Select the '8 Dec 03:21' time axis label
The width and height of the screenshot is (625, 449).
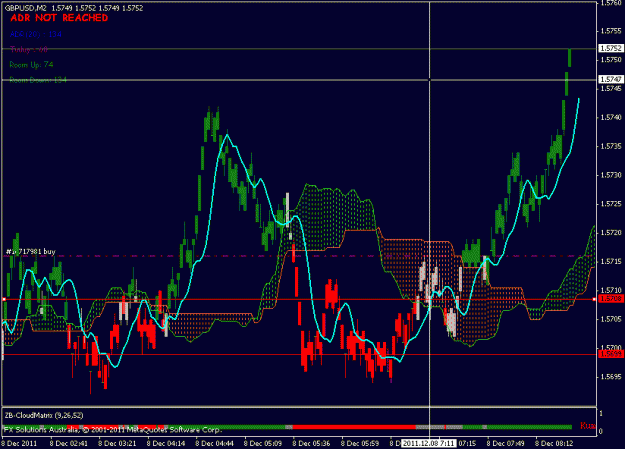point(117,443)
